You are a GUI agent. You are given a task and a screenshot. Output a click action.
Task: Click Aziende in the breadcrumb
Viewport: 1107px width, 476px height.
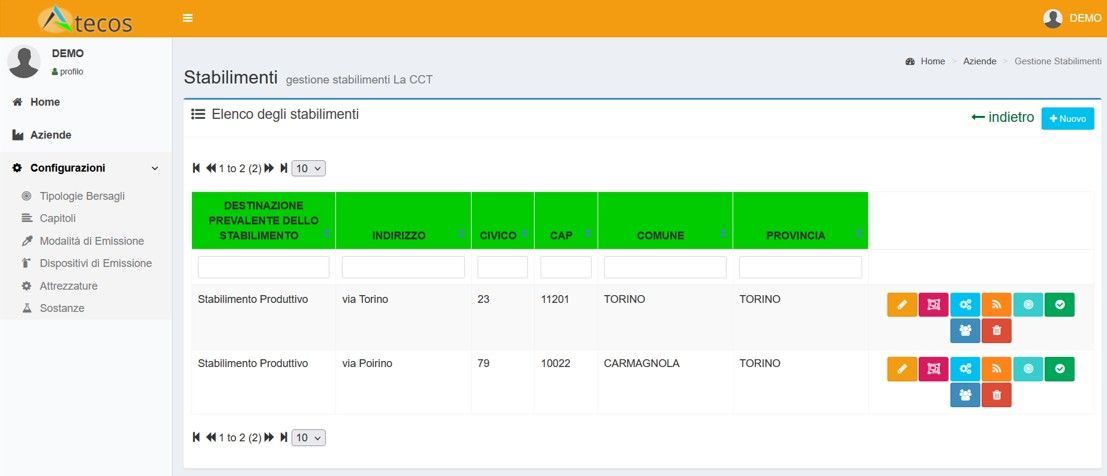(x=979, y=61)
